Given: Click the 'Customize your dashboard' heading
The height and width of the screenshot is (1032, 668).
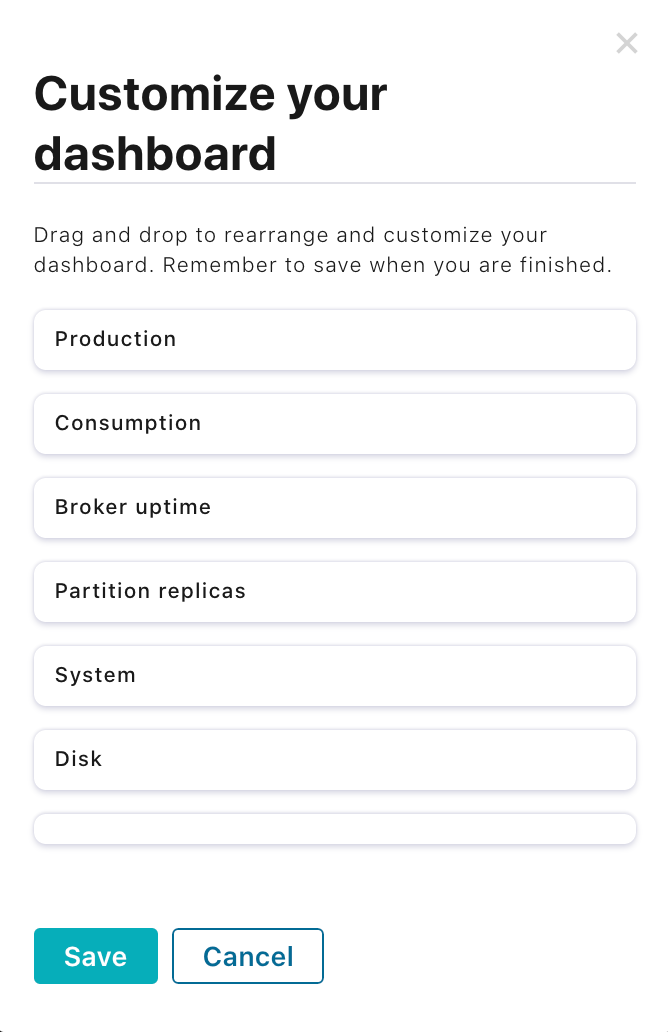Looking at the screenshot, I should (x=210, y=96).
